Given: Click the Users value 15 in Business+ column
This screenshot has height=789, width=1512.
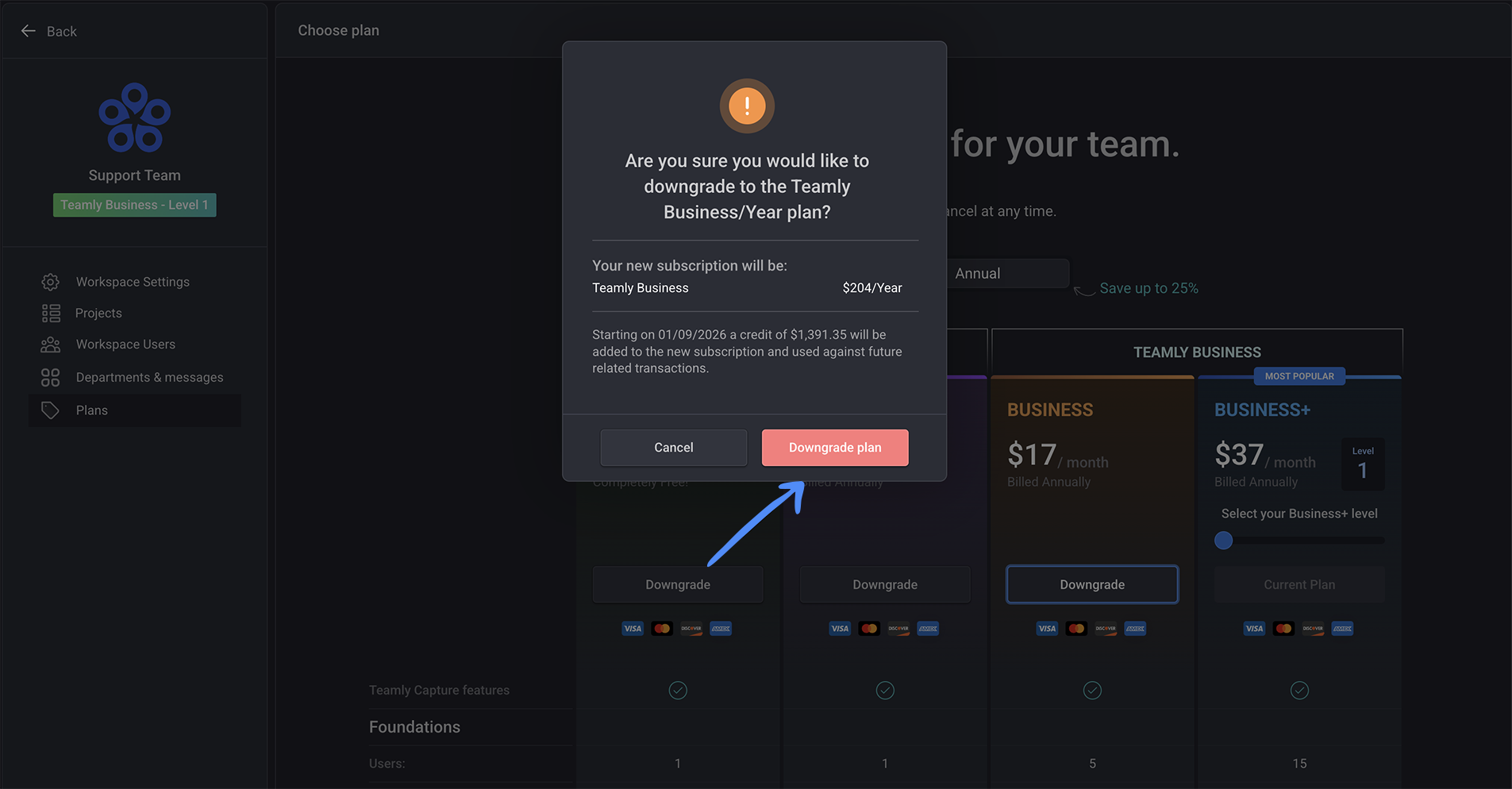Looking at the screenshot, I should (1299, 764).
